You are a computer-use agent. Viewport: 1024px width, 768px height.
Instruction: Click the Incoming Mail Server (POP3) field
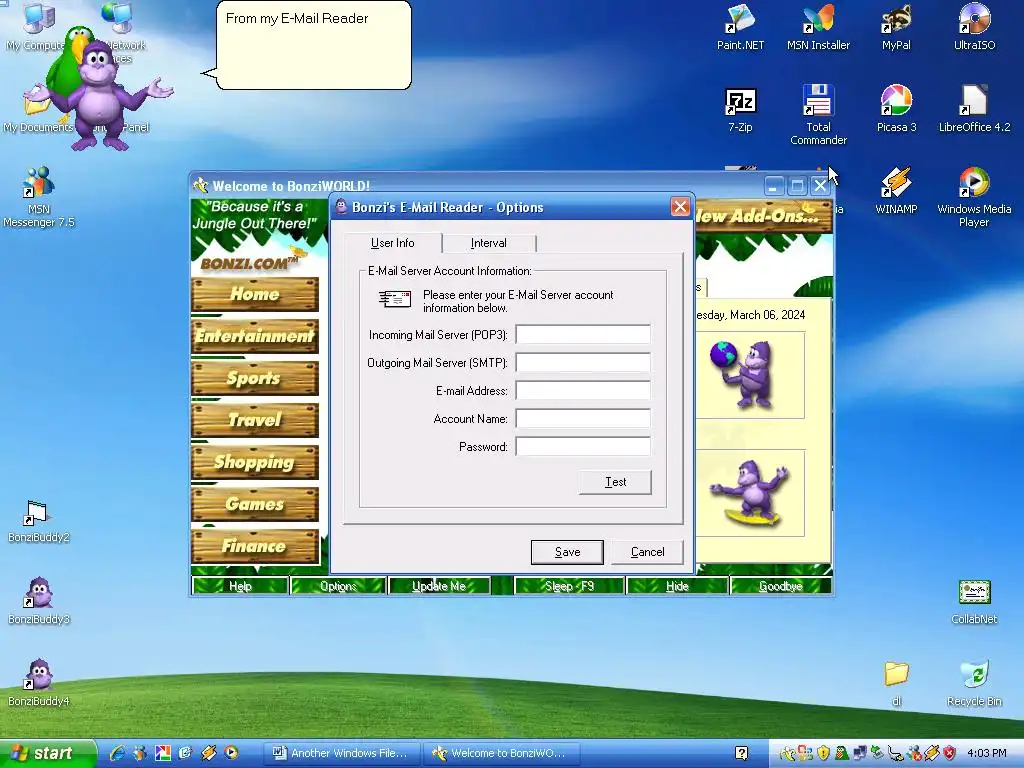pyautogui.click(x=583, y=334)
